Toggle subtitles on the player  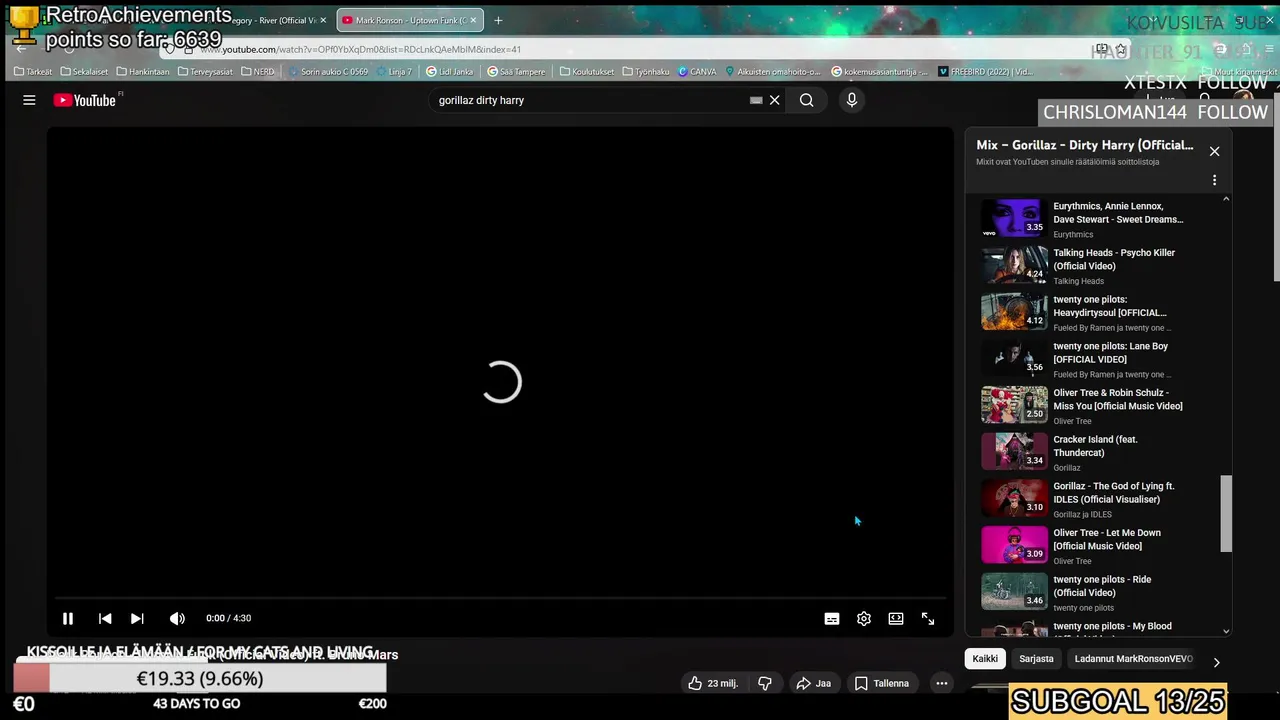(x=831, y=619)
